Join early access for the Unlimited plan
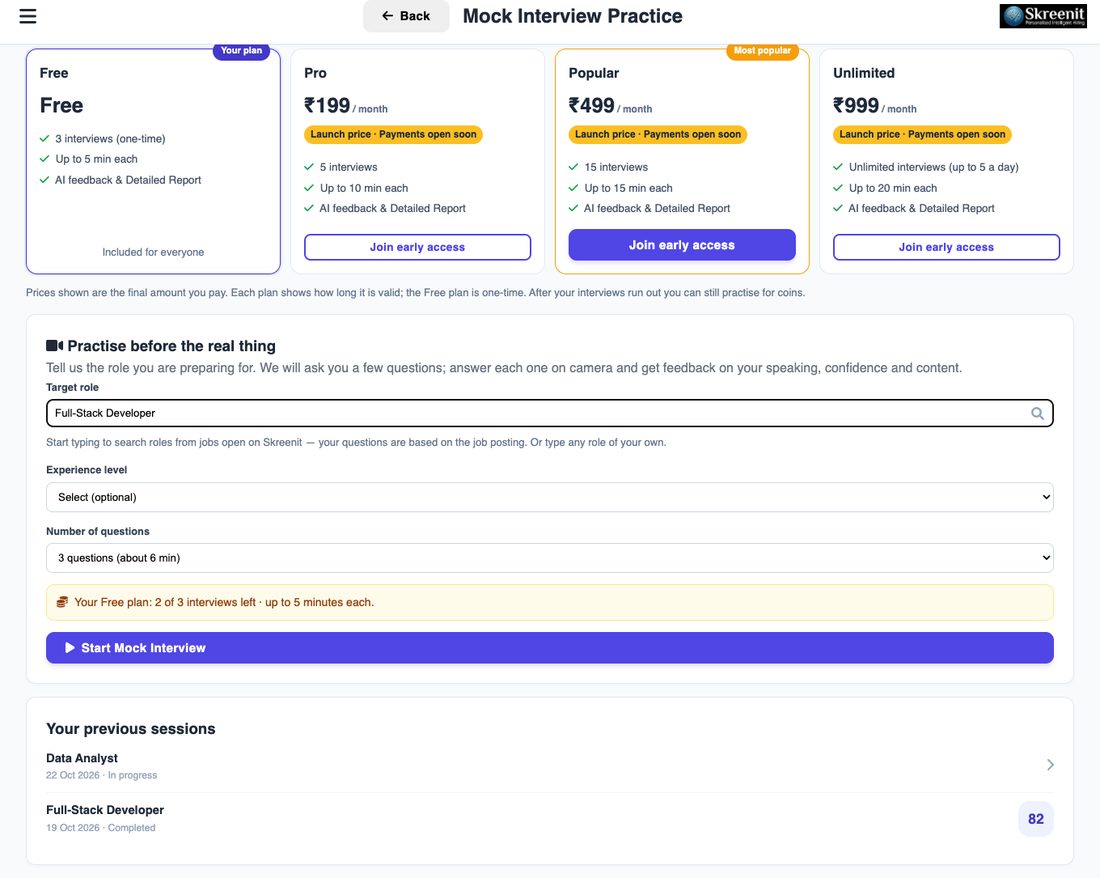The height and width of the screenshot is (878, 1100). coord(946,247)
